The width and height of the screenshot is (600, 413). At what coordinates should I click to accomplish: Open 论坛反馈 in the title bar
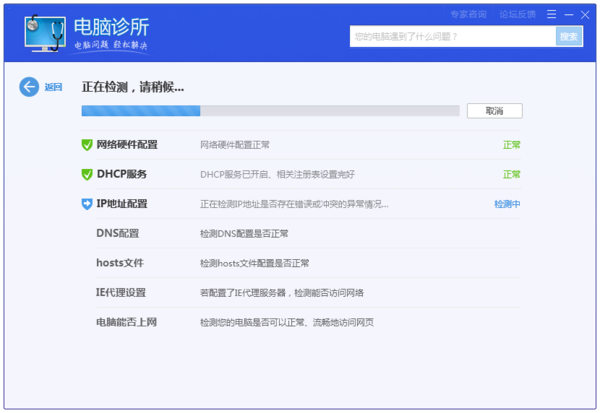coord(517,15)
